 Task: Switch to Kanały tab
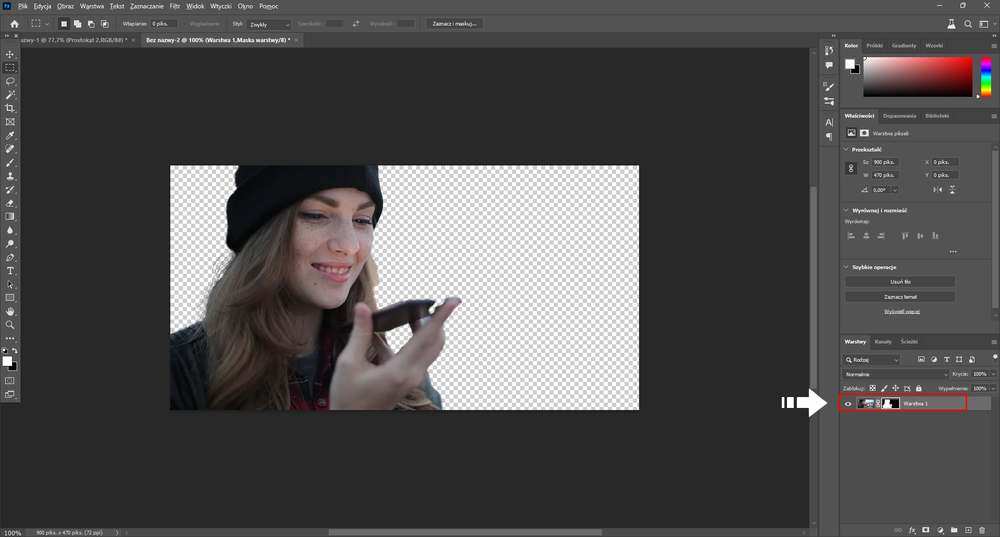[x=883, y=342]
